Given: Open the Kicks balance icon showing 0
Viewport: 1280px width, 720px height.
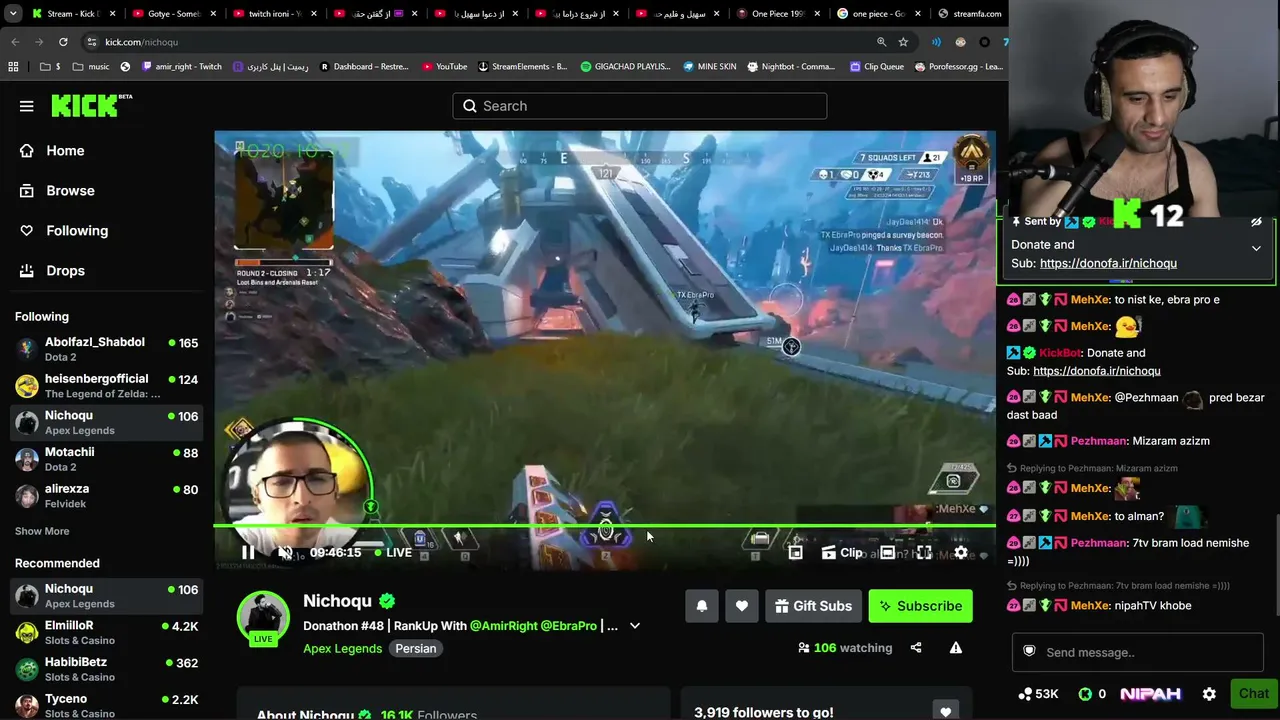Looking at the screenshot, I should 1092,694.
